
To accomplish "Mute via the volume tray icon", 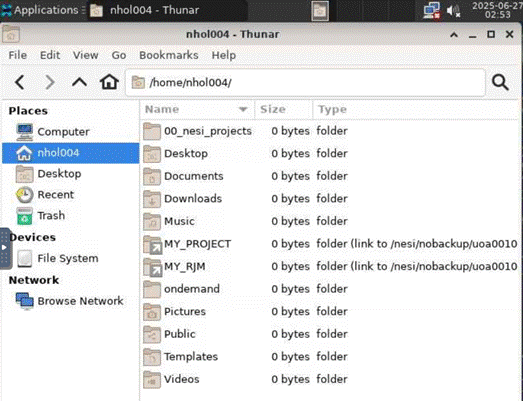I will pos(453,11).
